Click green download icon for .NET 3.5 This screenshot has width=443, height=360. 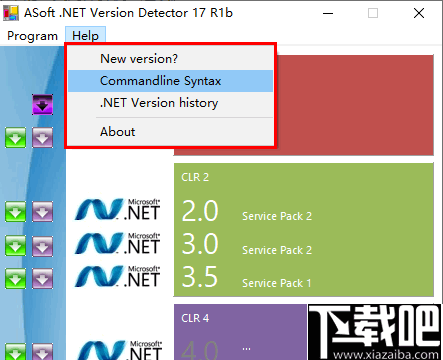[15, 278]
